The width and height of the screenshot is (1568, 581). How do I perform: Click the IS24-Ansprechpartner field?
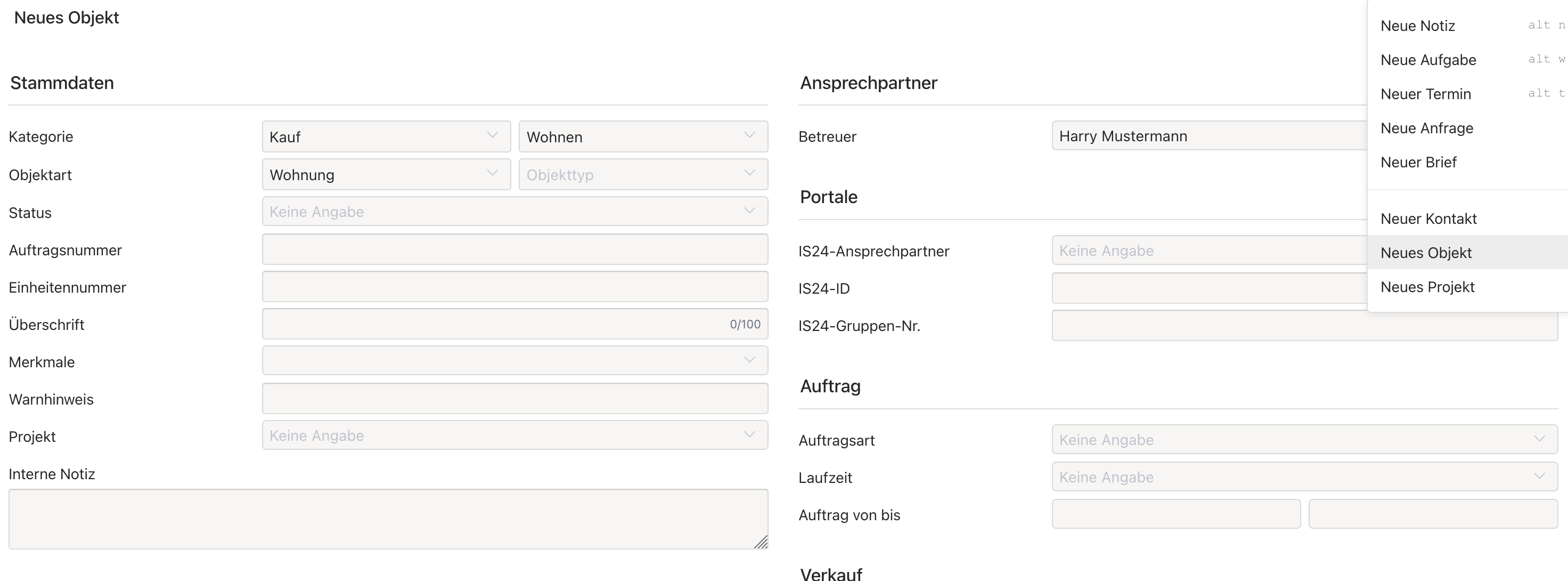coord(1209,251)
